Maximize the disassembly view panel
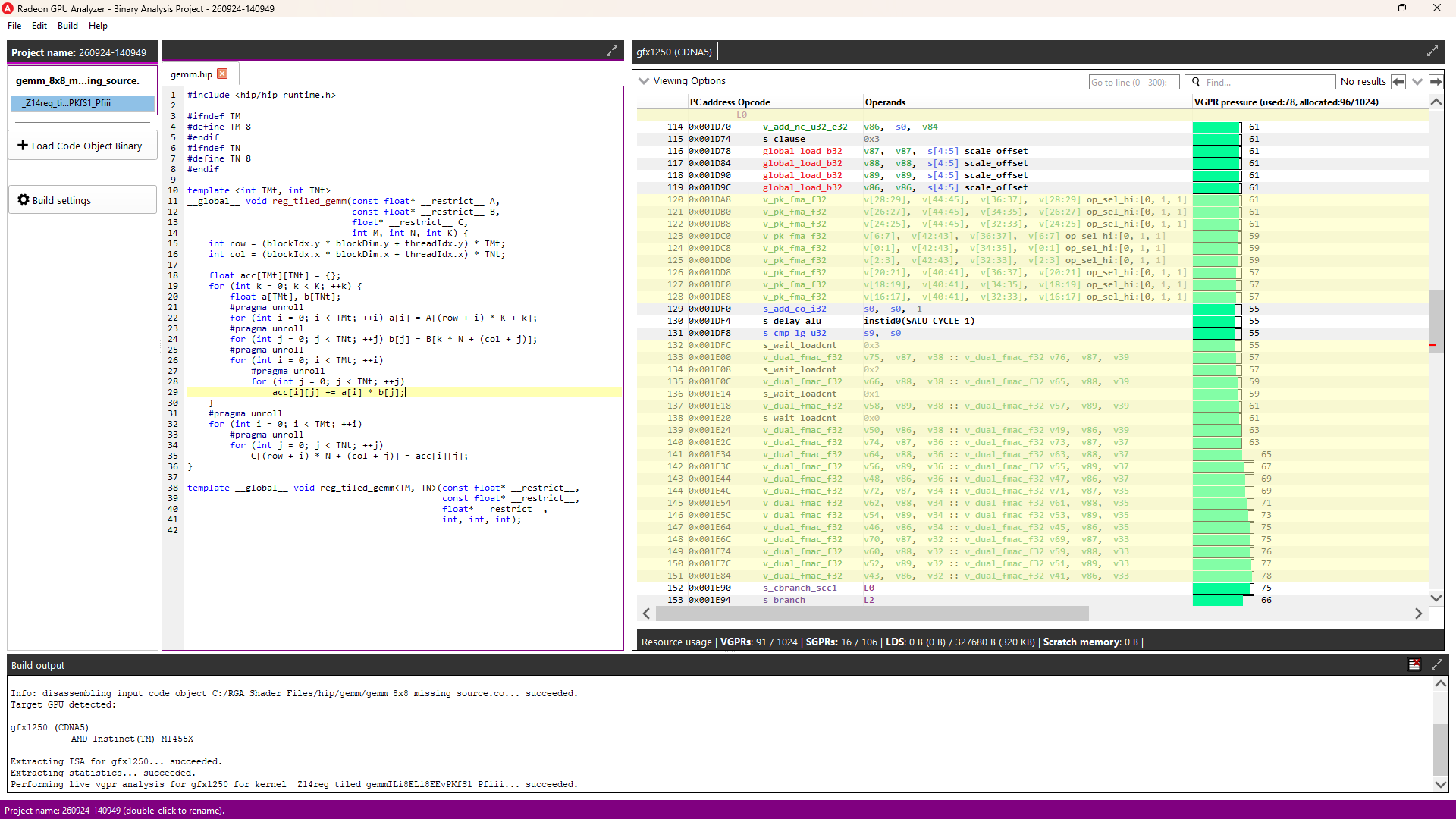Viewport: 1456px width, 819px height. click(x=1432, y=52)
